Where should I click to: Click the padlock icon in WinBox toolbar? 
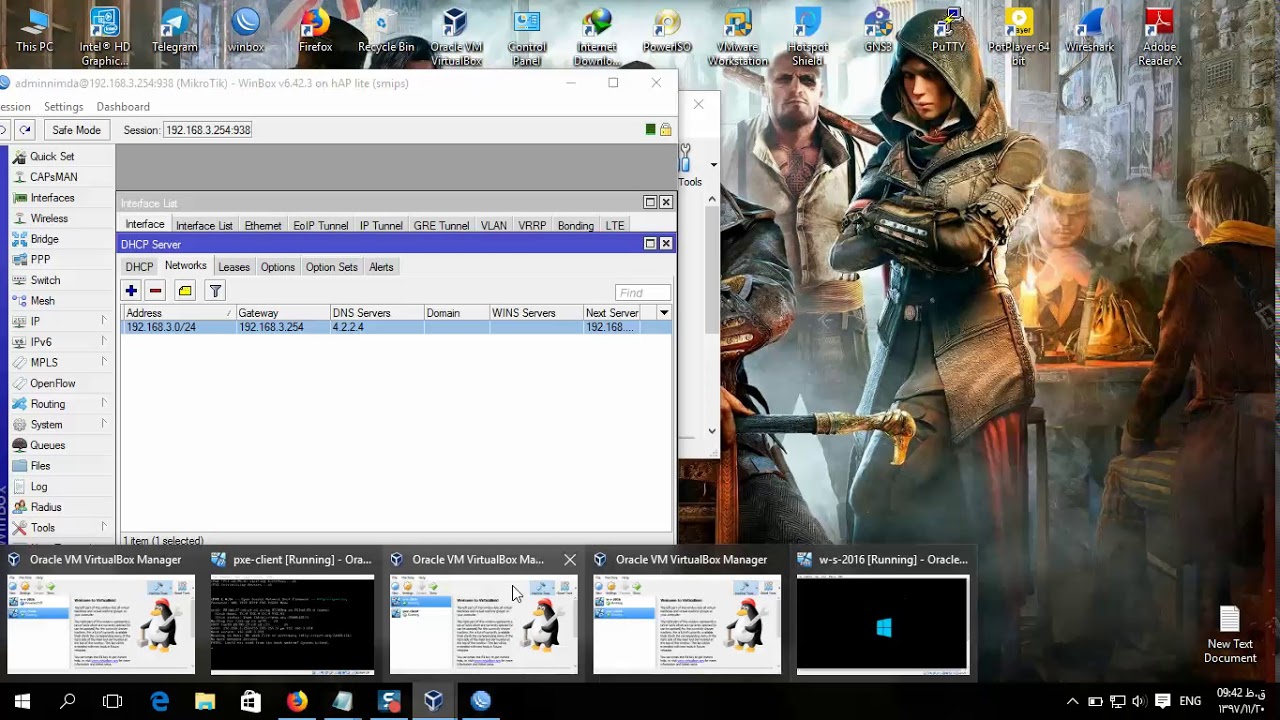pyautogui.click(x=666, y=130)
